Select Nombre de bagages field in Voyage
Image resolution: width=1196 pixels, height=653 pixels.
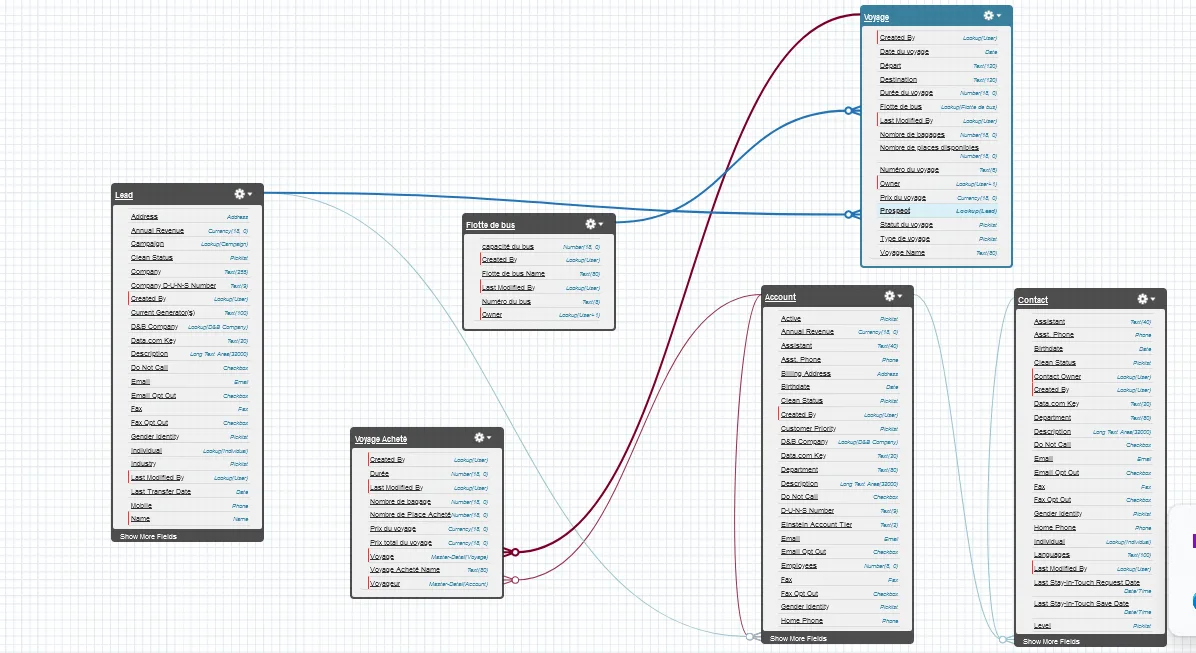tap(937, 134)
